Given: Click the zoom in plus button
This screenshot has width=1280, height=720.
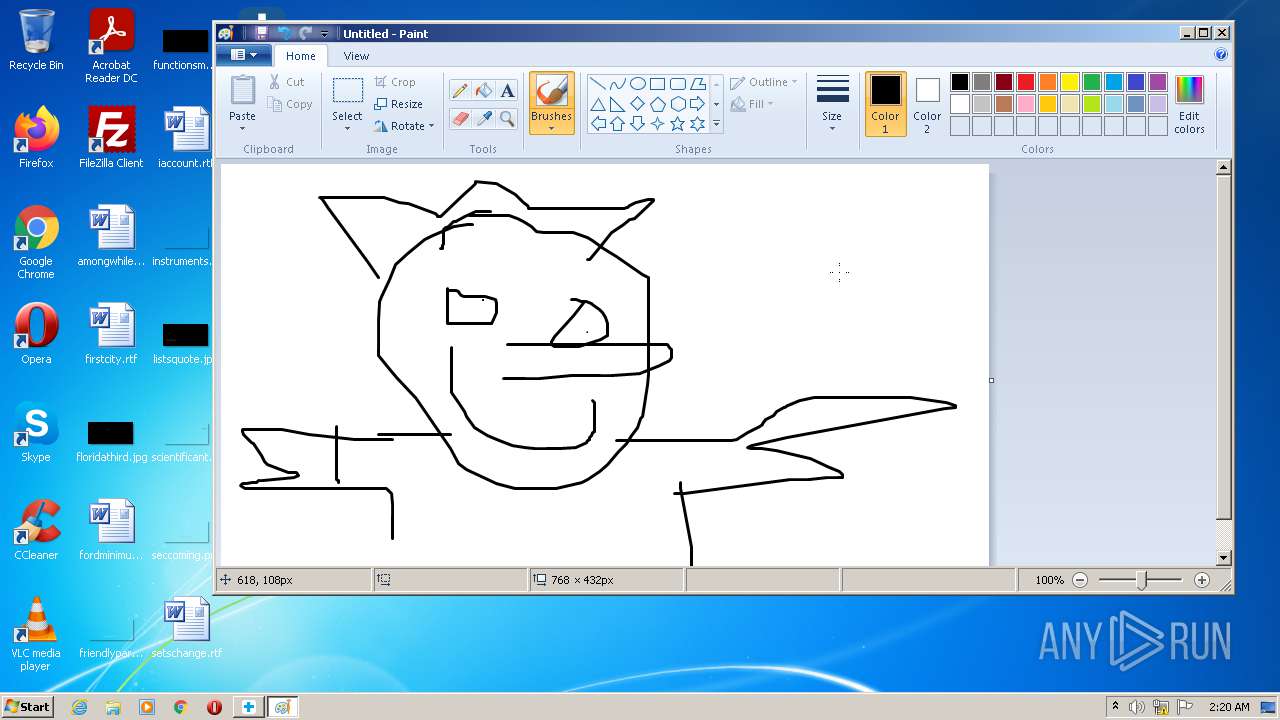Looking at the screenshot, I should [x=1202, y=580].
